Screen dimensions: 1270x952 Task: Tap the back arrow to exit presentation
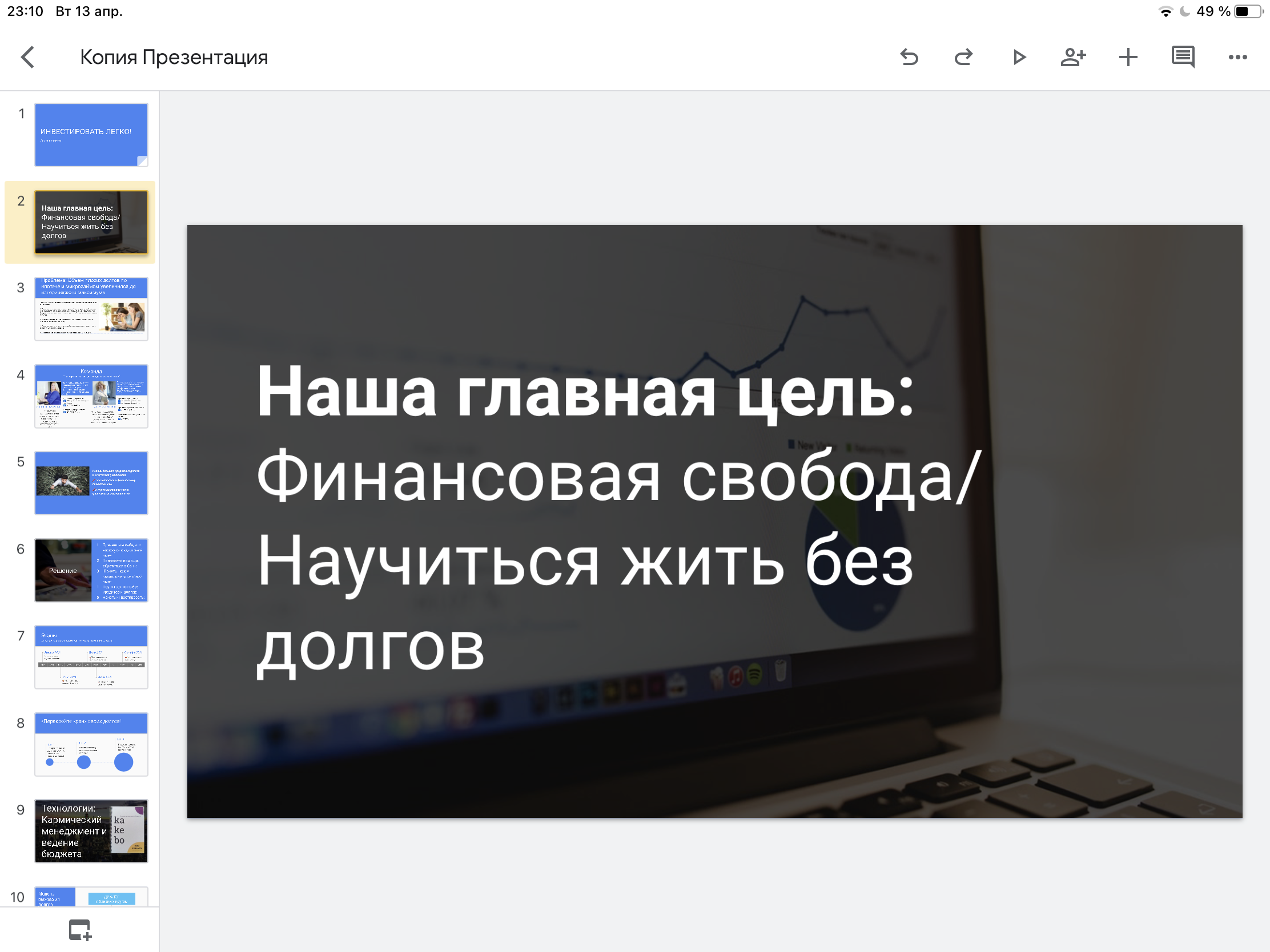27,58
